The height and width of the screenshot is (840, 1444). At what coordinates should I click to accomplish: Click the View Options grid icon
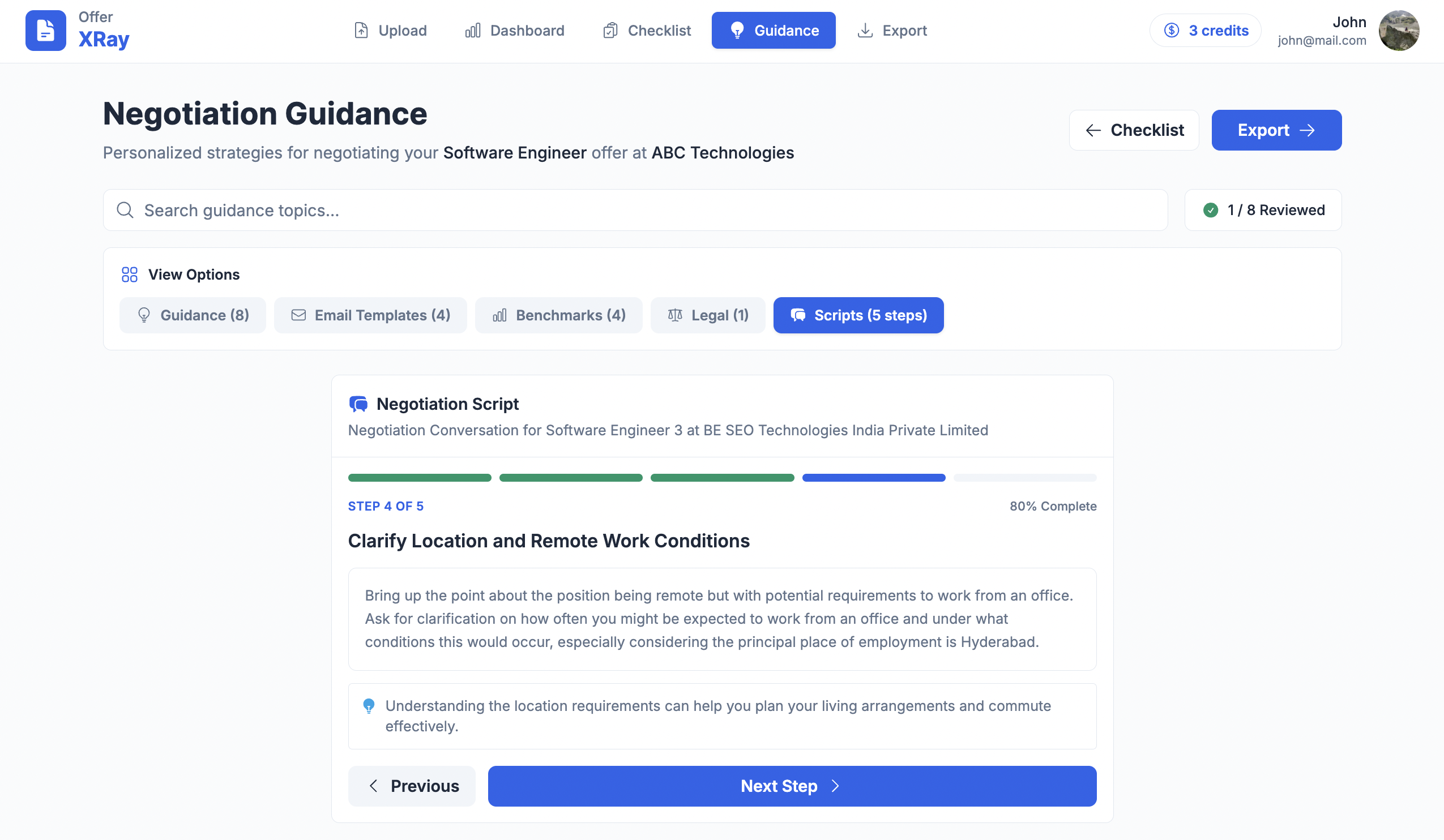[x=130, y=275]
